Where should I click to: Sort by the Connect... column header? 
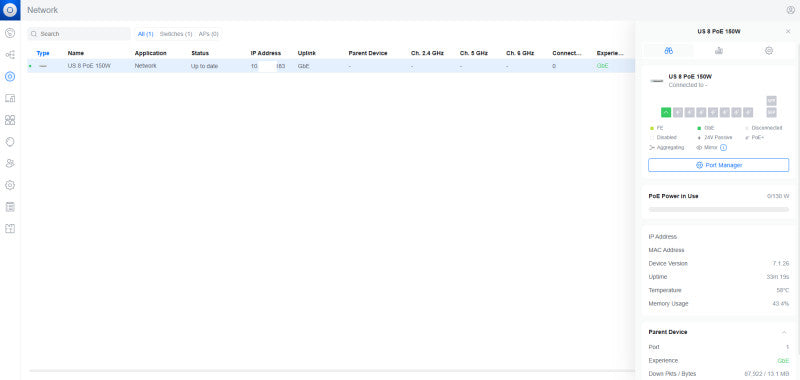coord(567,53)
